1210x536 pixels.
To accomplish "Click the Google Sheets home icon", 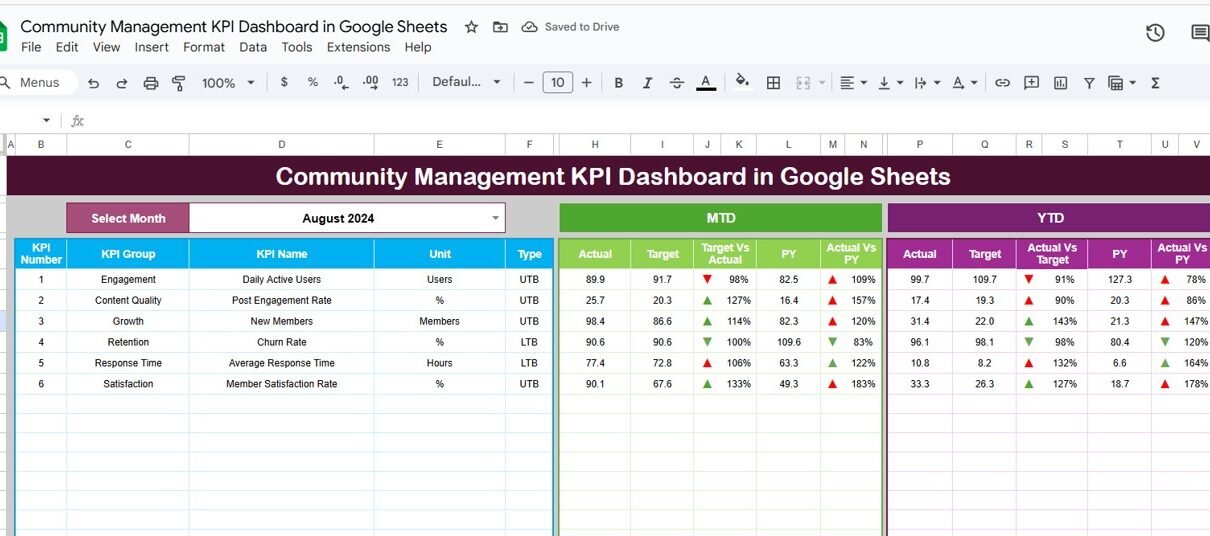I will click(3, 36).
